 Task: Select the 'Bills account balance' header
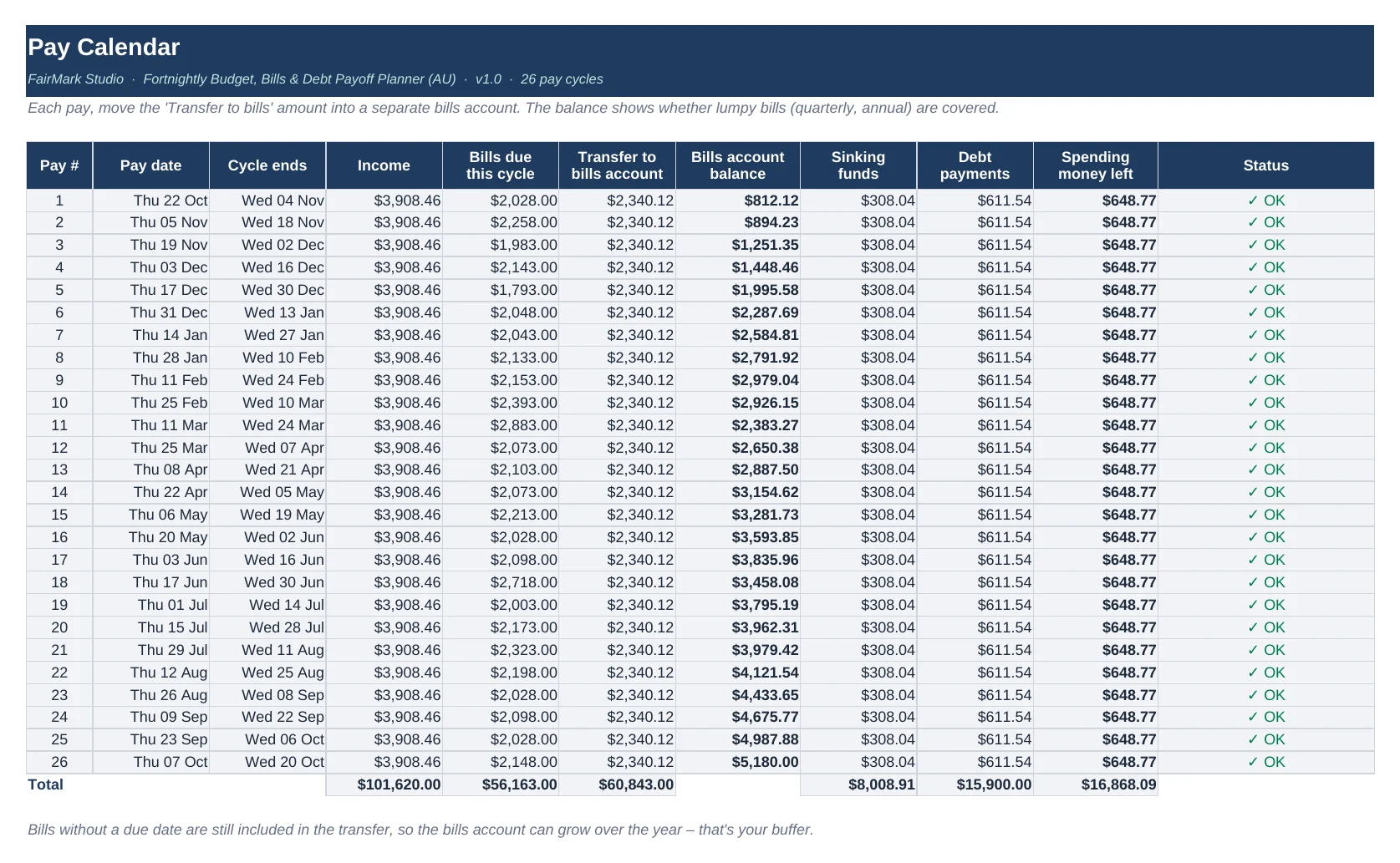click(x=737, y=165)
